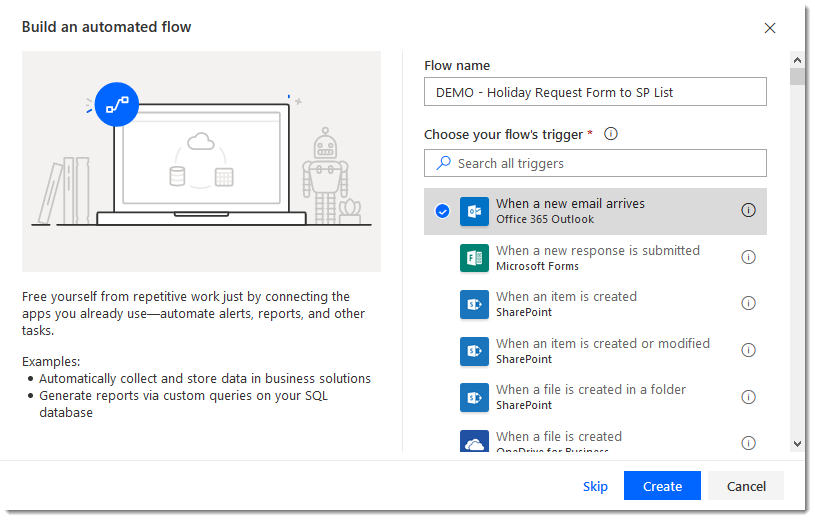The width and height of the screenshot is (815, 520).
Task: Click the scrollbar down arrow
Action: coord(797,444)
